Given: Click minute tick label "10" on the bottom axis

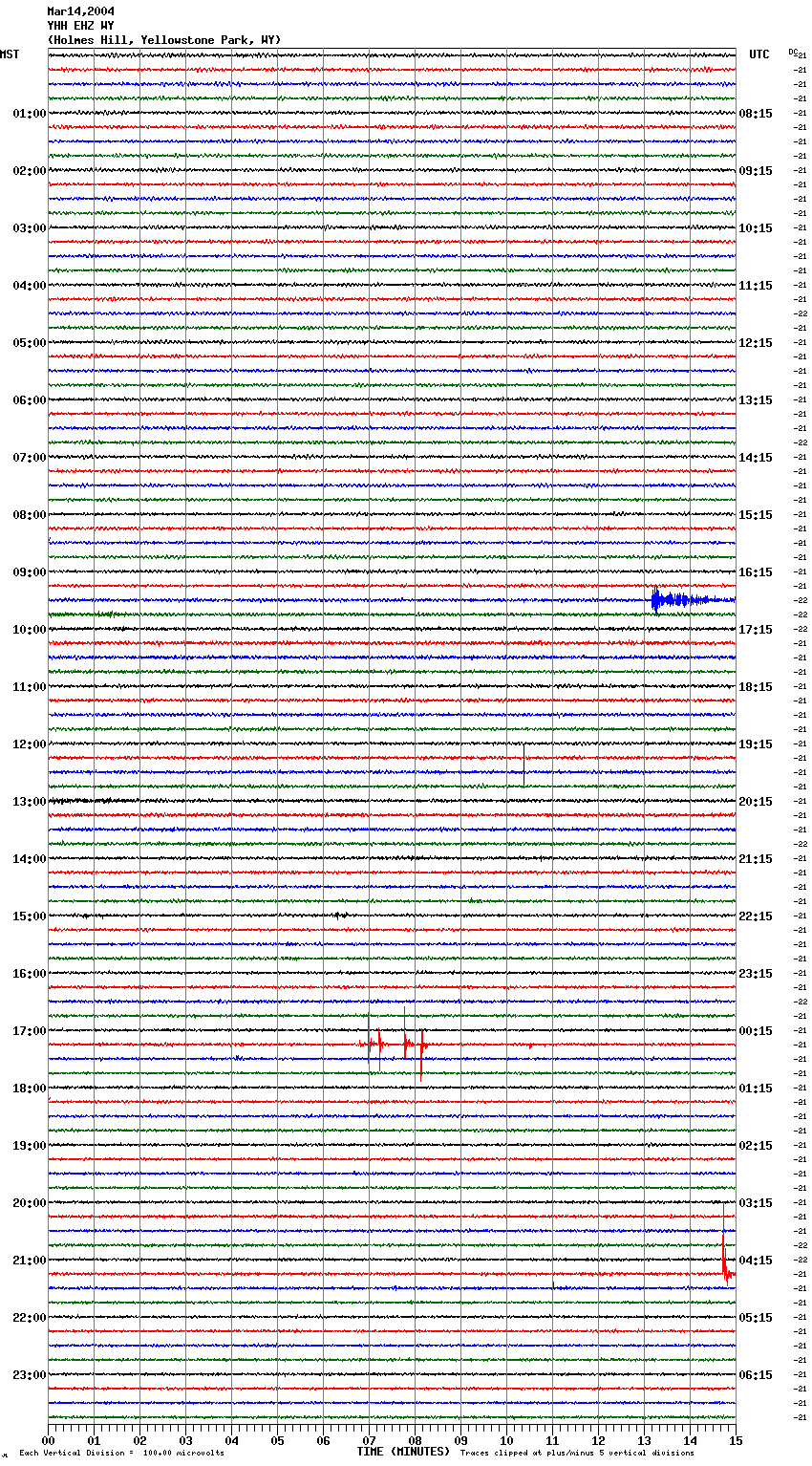Looking at the screenshot, I should (506, 1440).
